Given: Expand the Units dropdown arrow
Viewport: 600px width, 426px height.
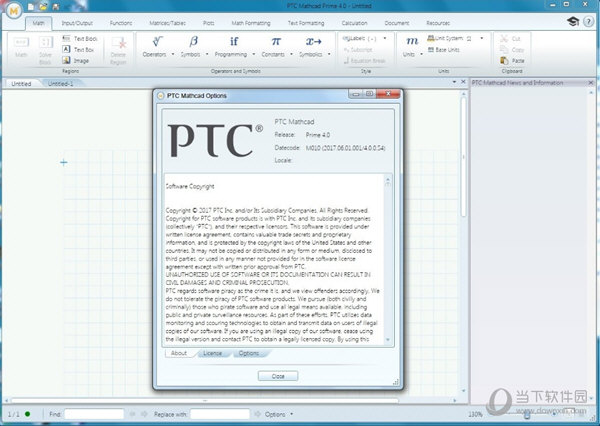Looking at the screenshot, I should coord(421,54).
